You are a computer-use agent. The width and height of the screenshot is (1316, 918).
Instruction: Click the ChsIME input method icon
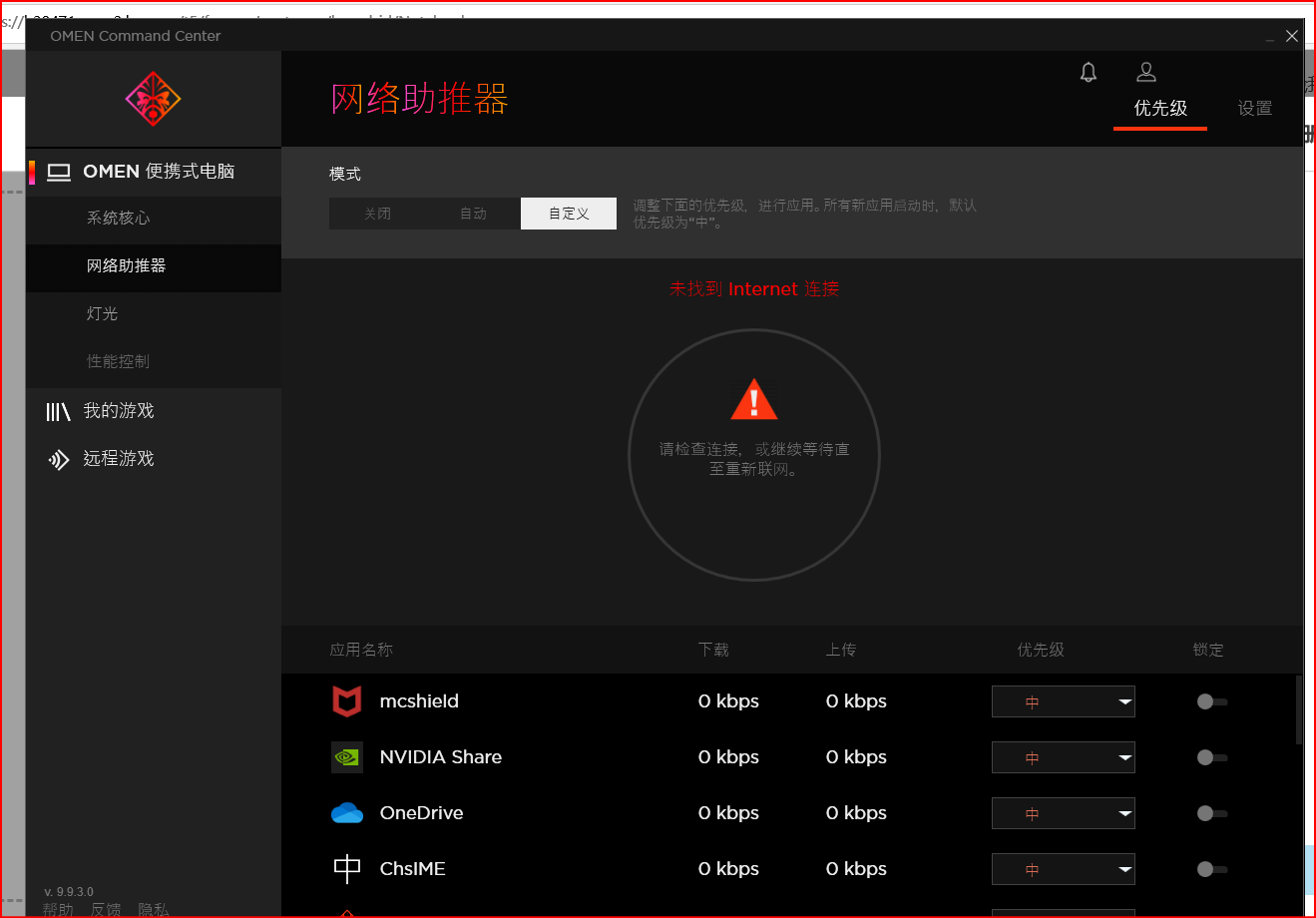coord(346,869)
